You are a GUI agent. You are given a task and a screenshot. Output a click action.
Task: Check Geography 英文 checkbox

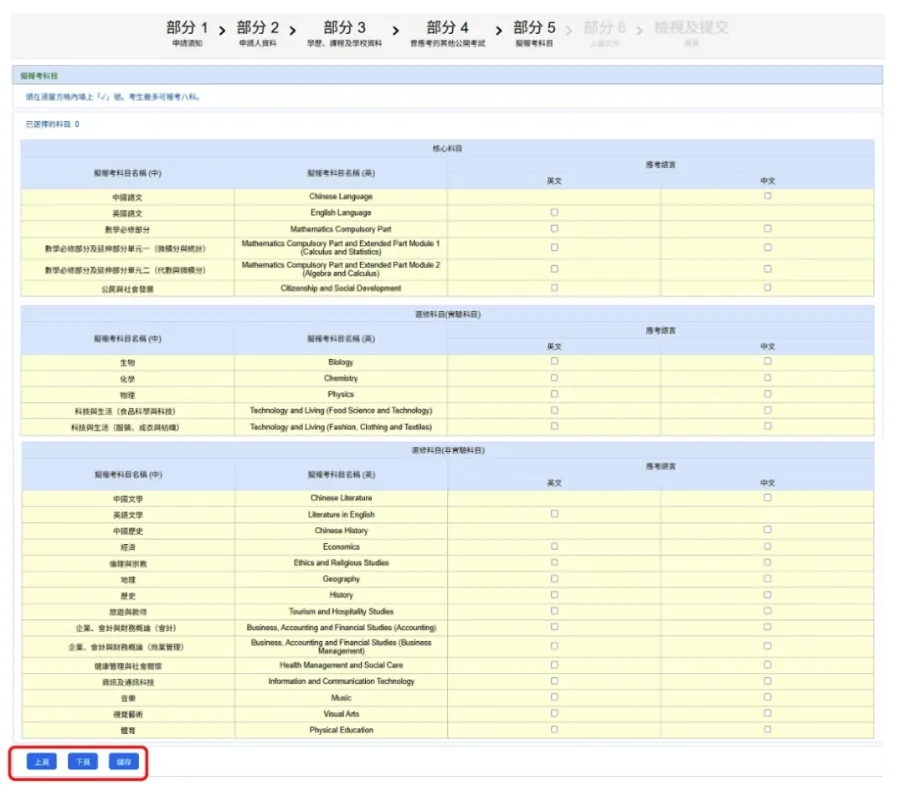[554, 578]
